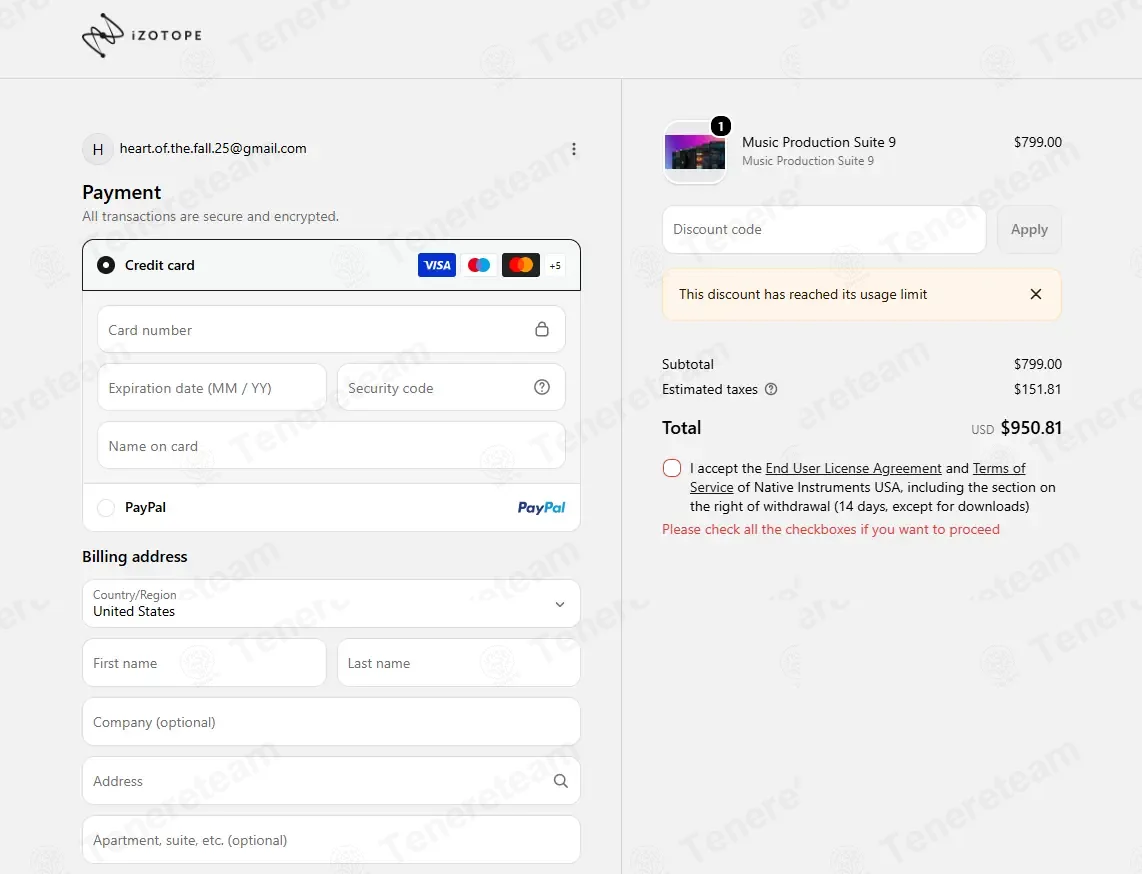The image size is (1142, 874).
Task: Click the quantity badge showing 1
Action: (x=720, y=126)
